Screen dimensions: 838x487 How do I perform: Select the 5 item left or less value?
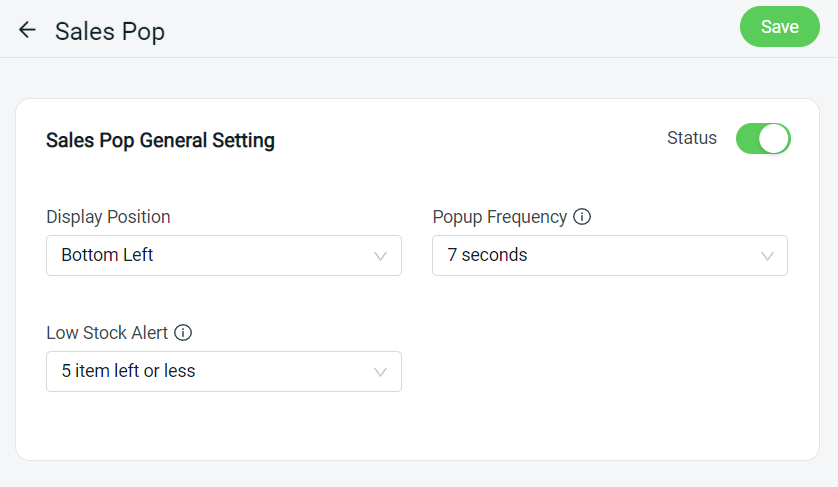pos(128,371)
